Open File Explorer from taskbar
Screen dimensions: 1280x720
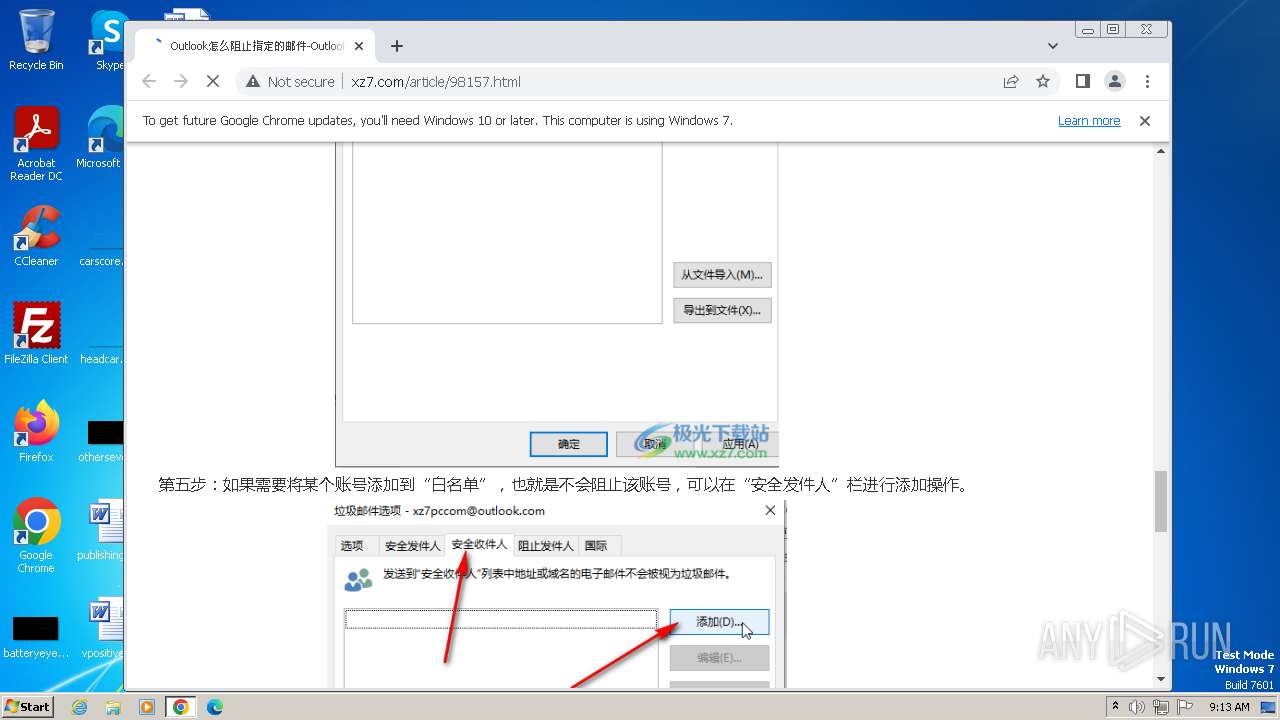[x=113, y=707]
